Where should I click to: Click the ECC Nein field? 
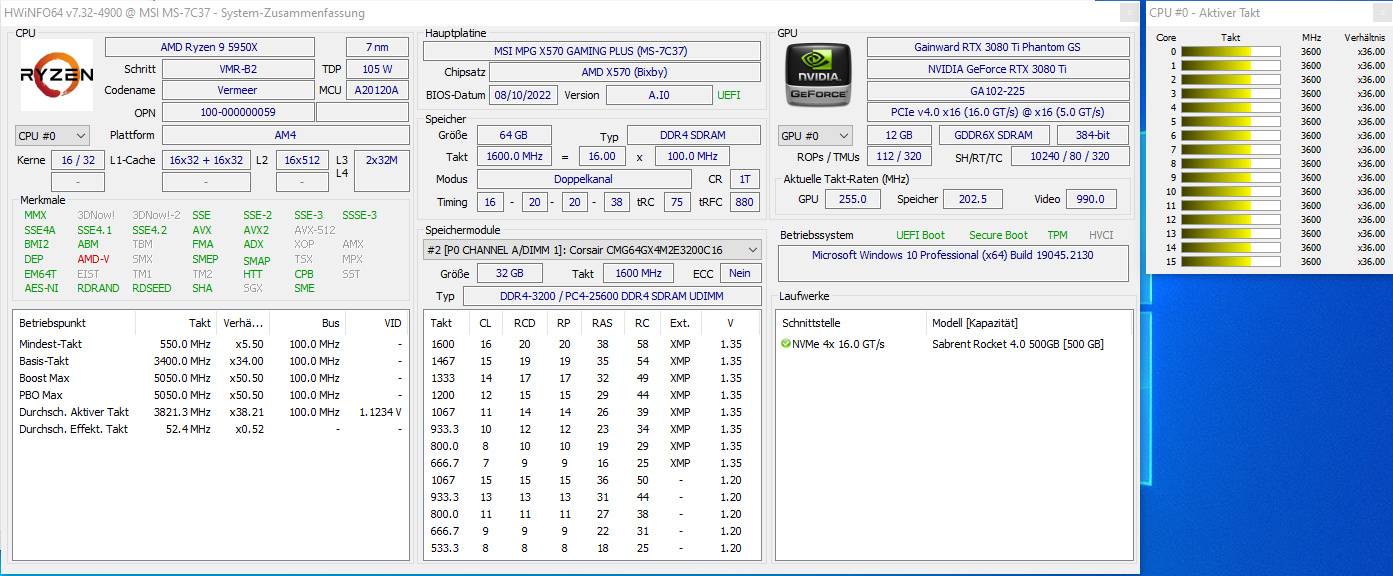740,273
